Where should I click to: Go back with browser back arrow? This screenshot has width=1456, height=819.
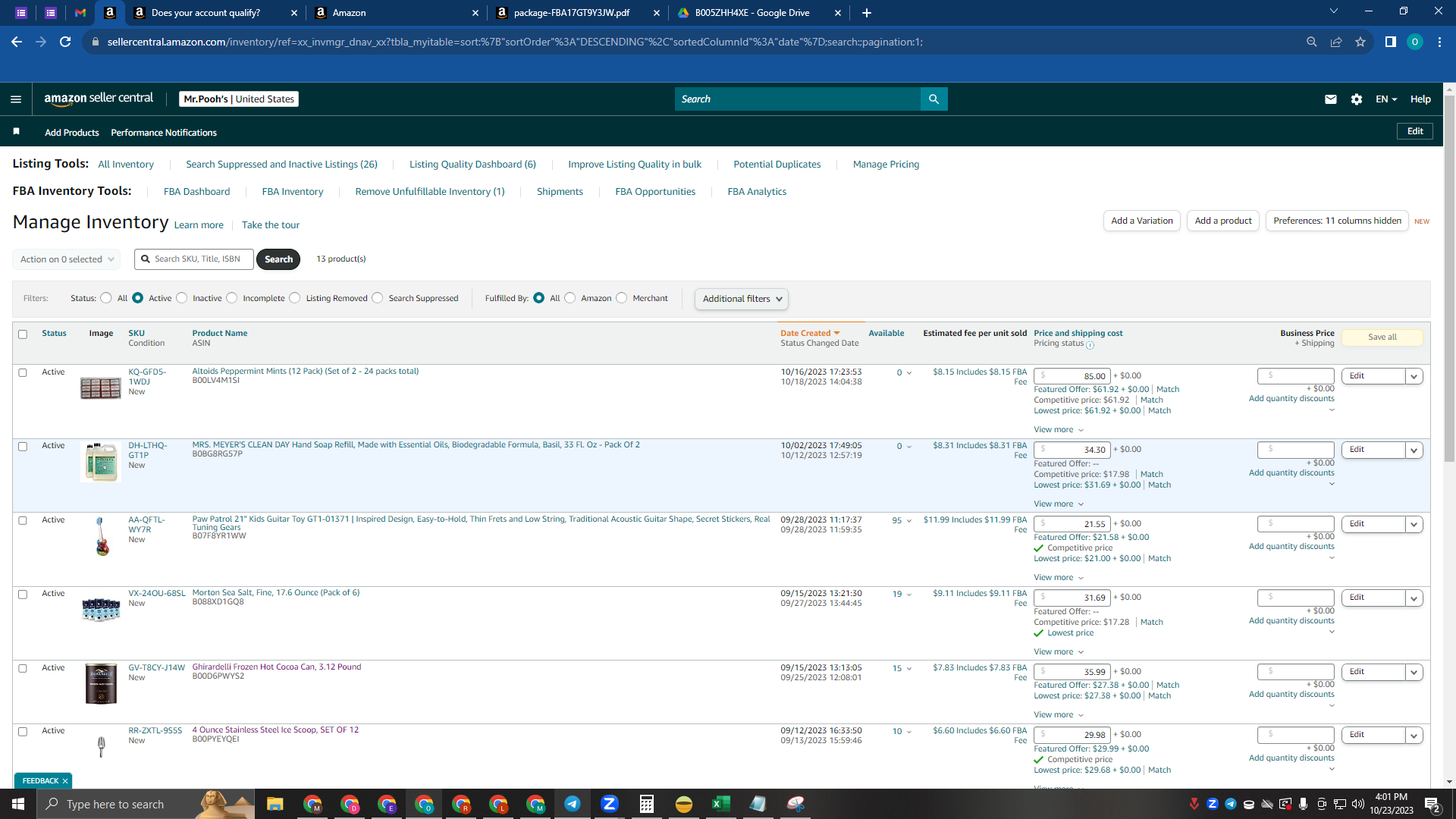click(x=17, y=42)
